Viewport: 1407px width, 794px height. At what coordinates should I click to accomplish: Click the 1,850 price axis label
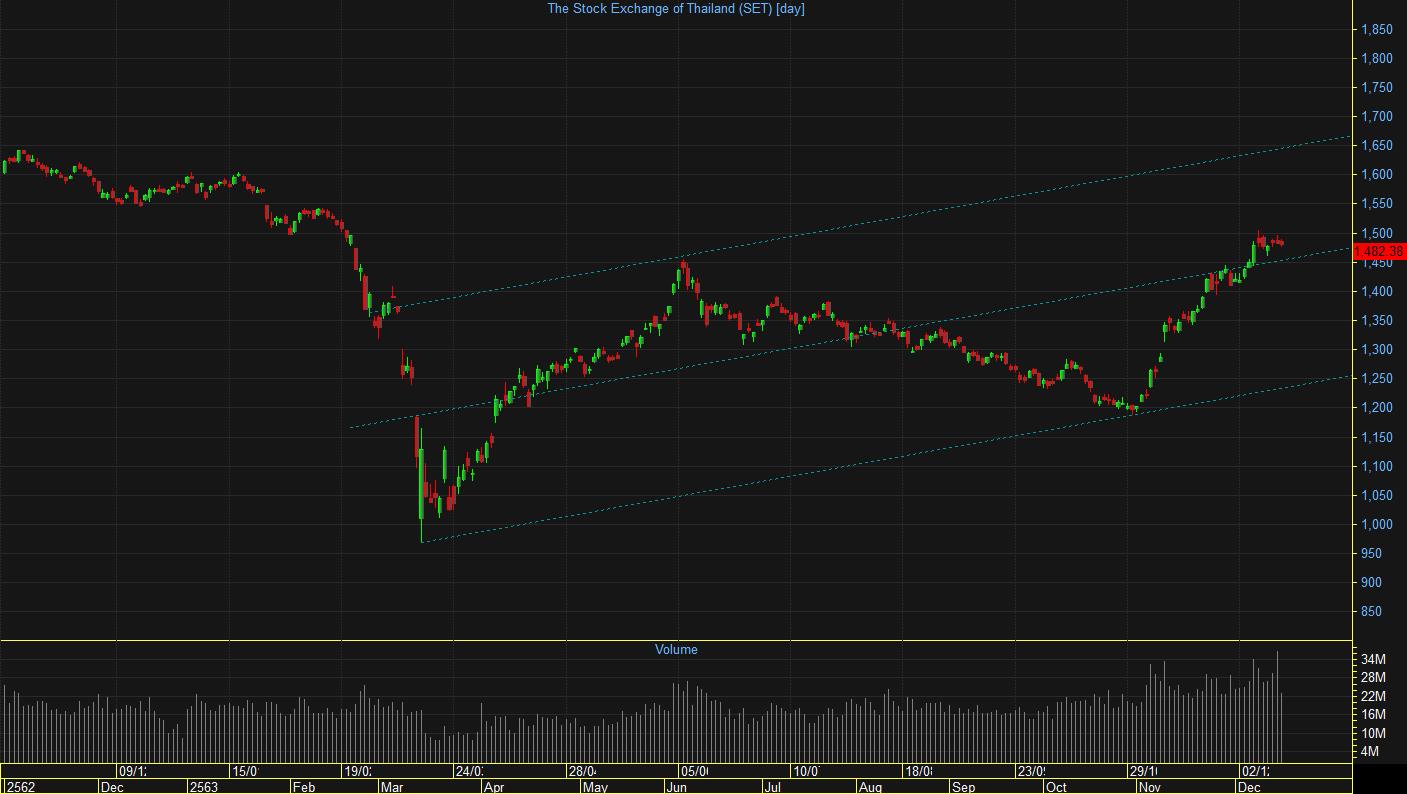click(1377, 30)
